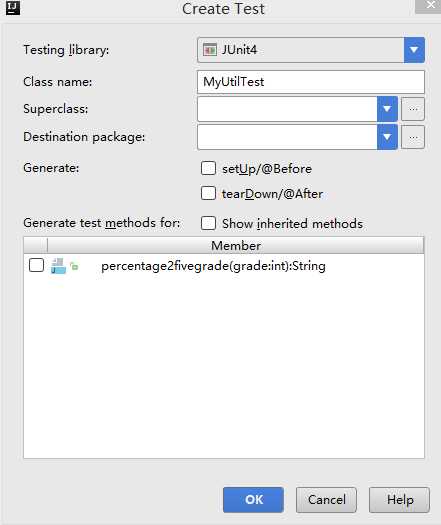441x525 pixels.
Task: Select the percentage2fivegrade(grade:int):String row
Action: (x=224, y=266)
